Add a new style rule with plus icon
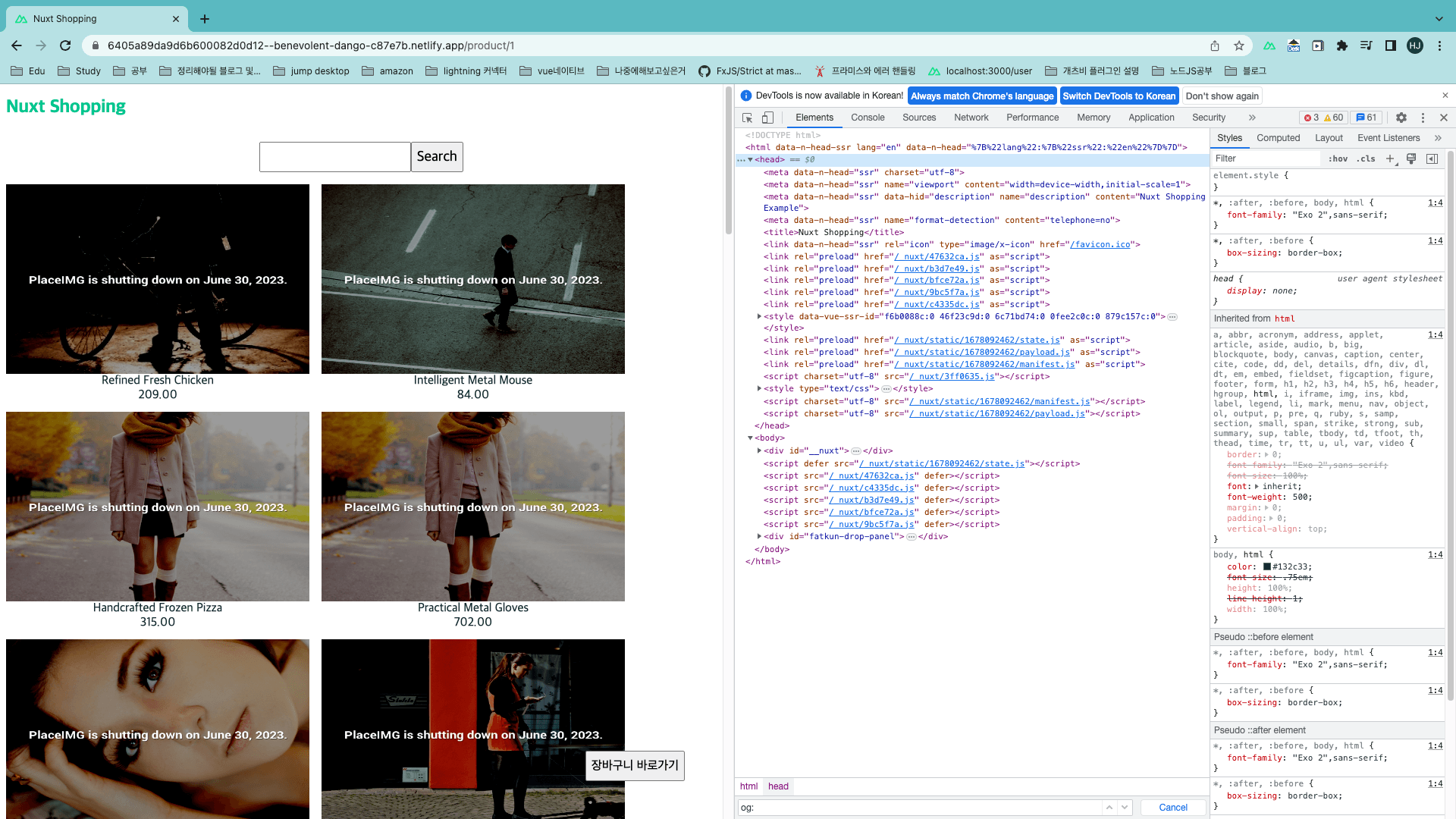This screenshot has width=1456, height=819. [x=1391, y=158]
